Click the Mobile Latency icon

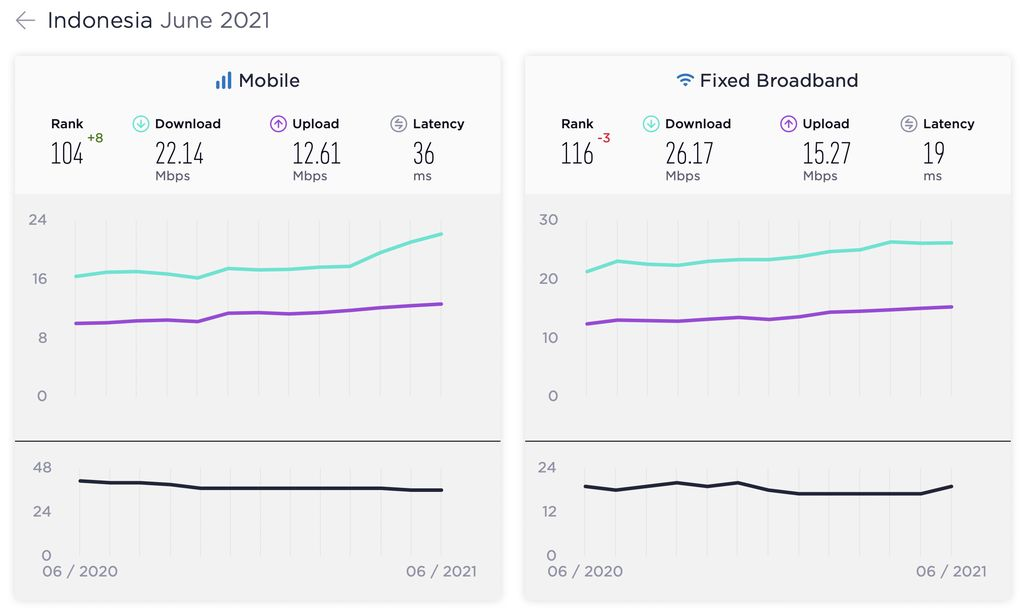[x=399, y=124]
